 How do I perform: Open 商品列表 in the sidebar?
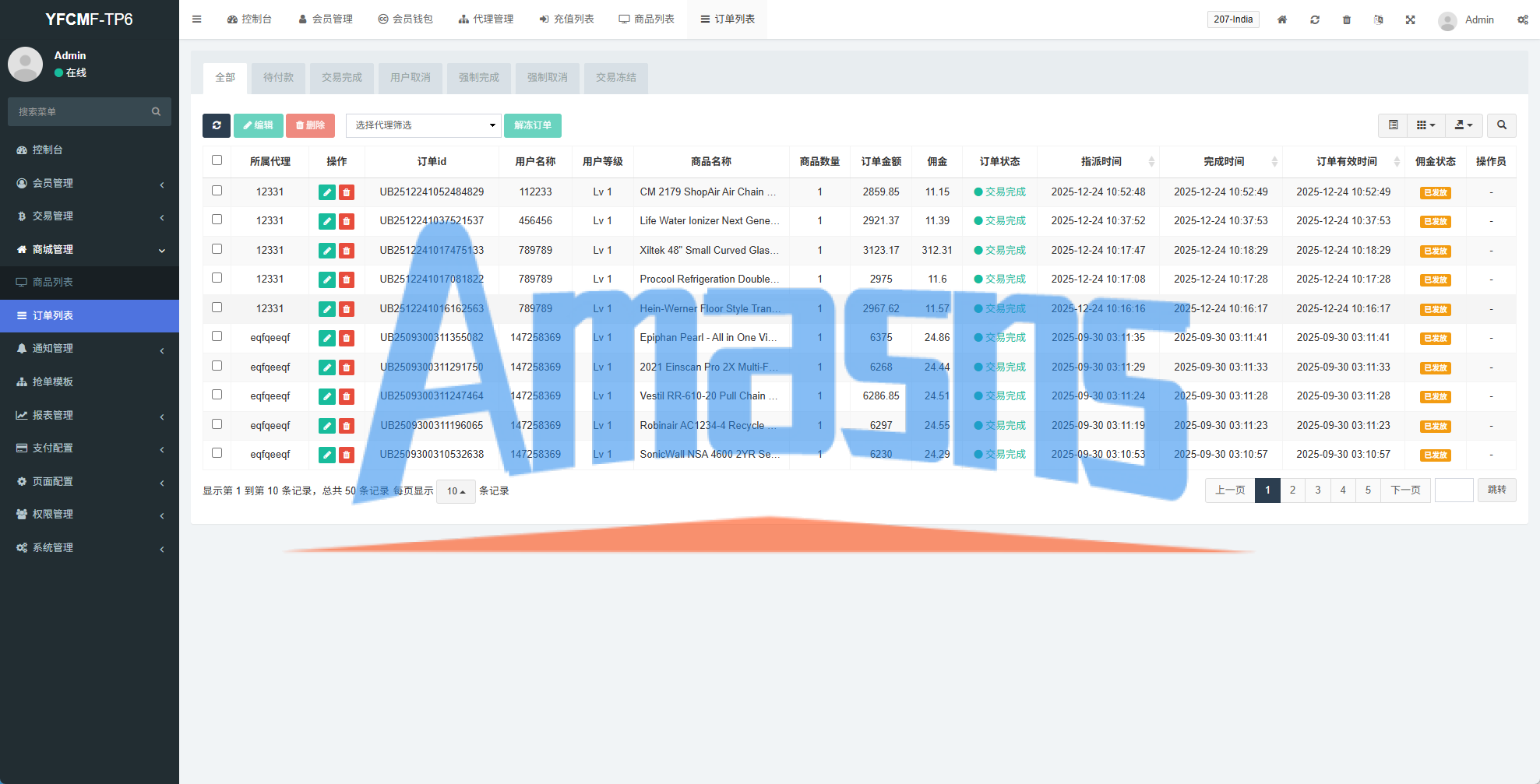90,283
